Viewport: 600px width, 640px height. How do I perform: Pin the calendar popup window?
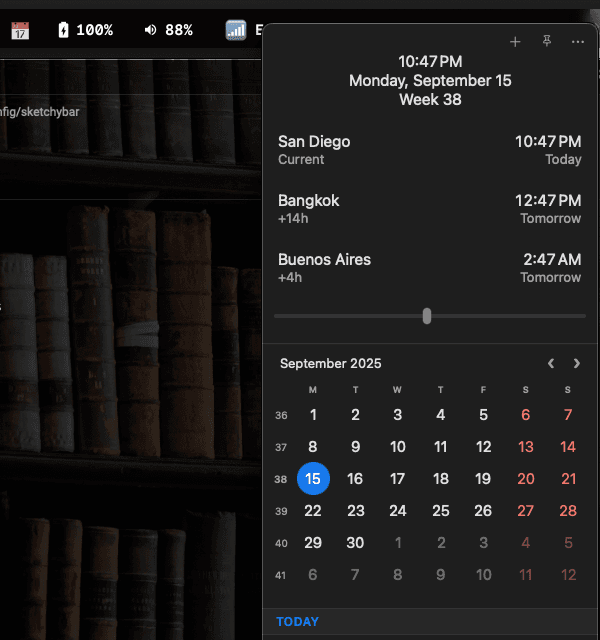pyautogui.click(x=546, y=42)
